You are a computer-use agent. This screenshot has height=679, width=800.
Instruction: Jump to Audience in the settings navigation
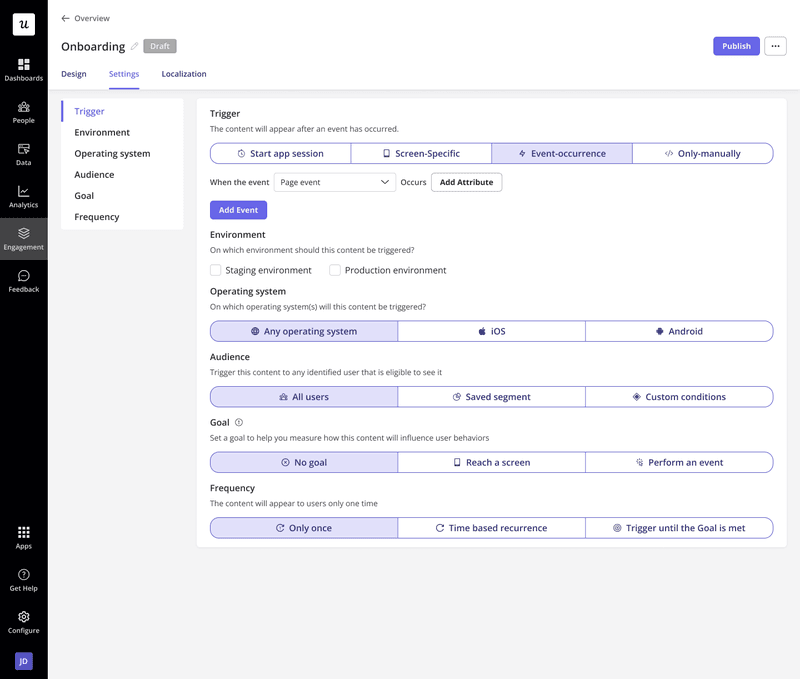(94, 175)
